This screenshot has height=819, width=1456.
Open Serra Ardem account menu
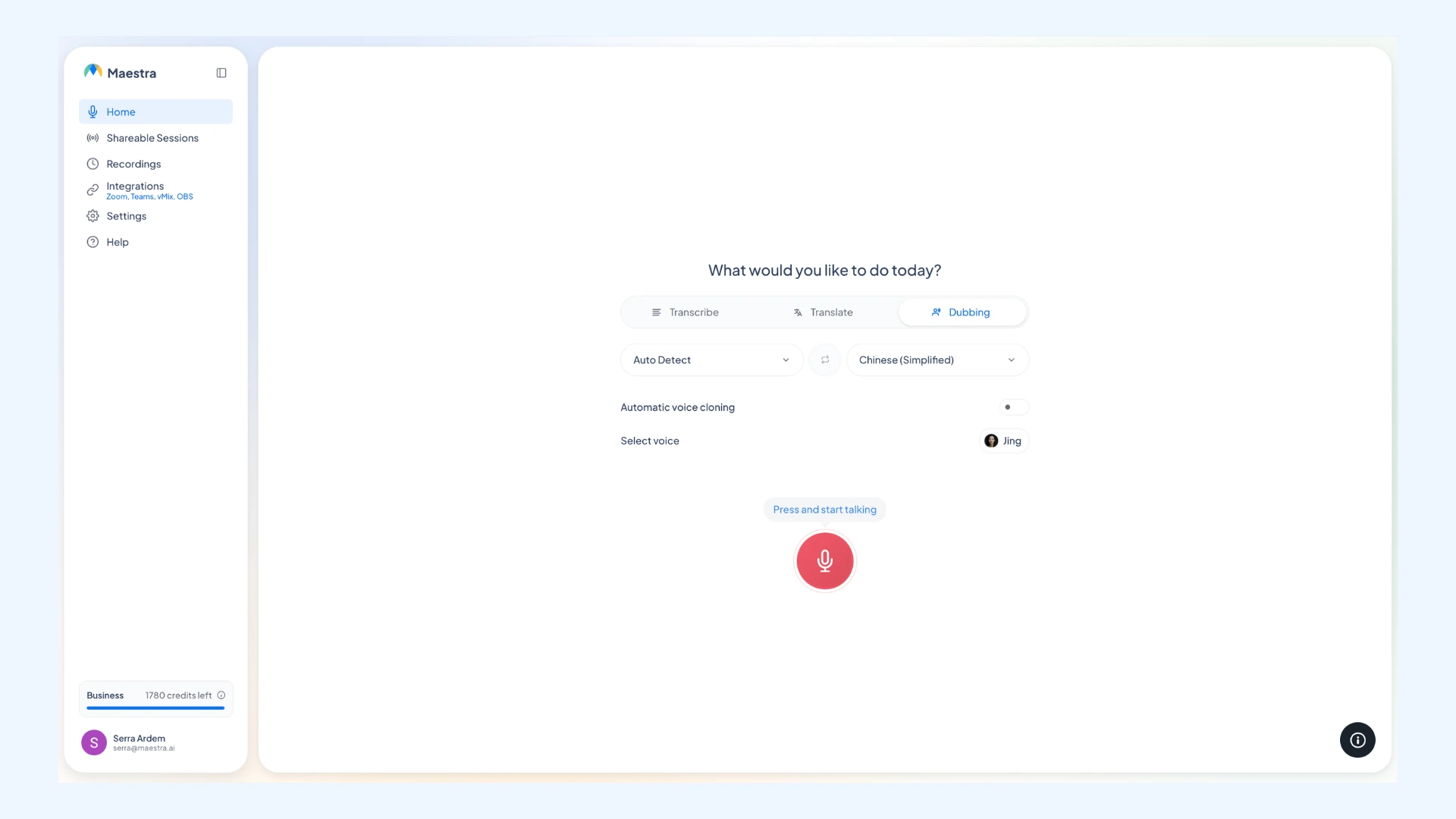[x=155, y=742]
